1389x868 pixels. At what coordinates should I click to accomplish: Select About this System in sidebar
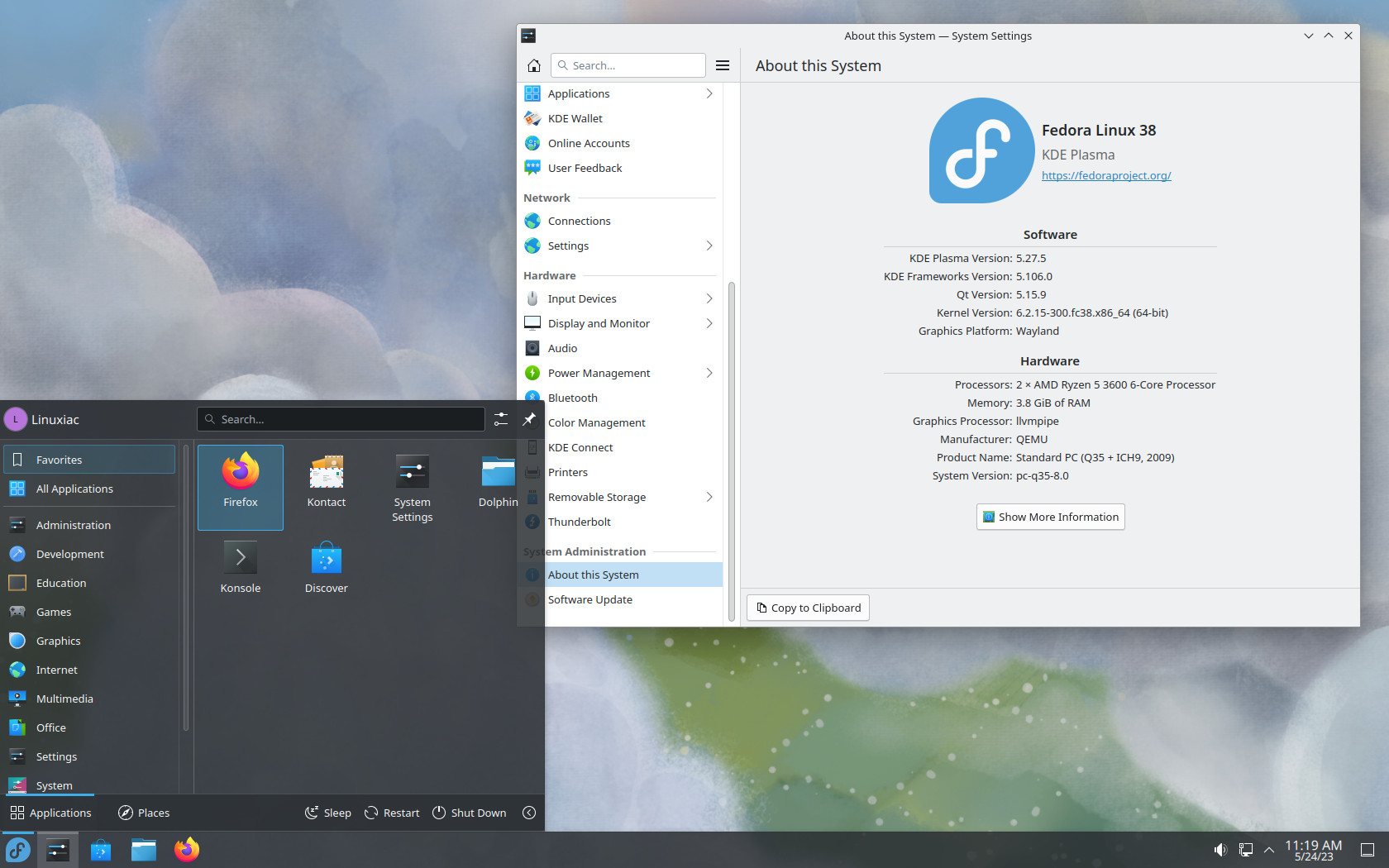click(619, 575)
